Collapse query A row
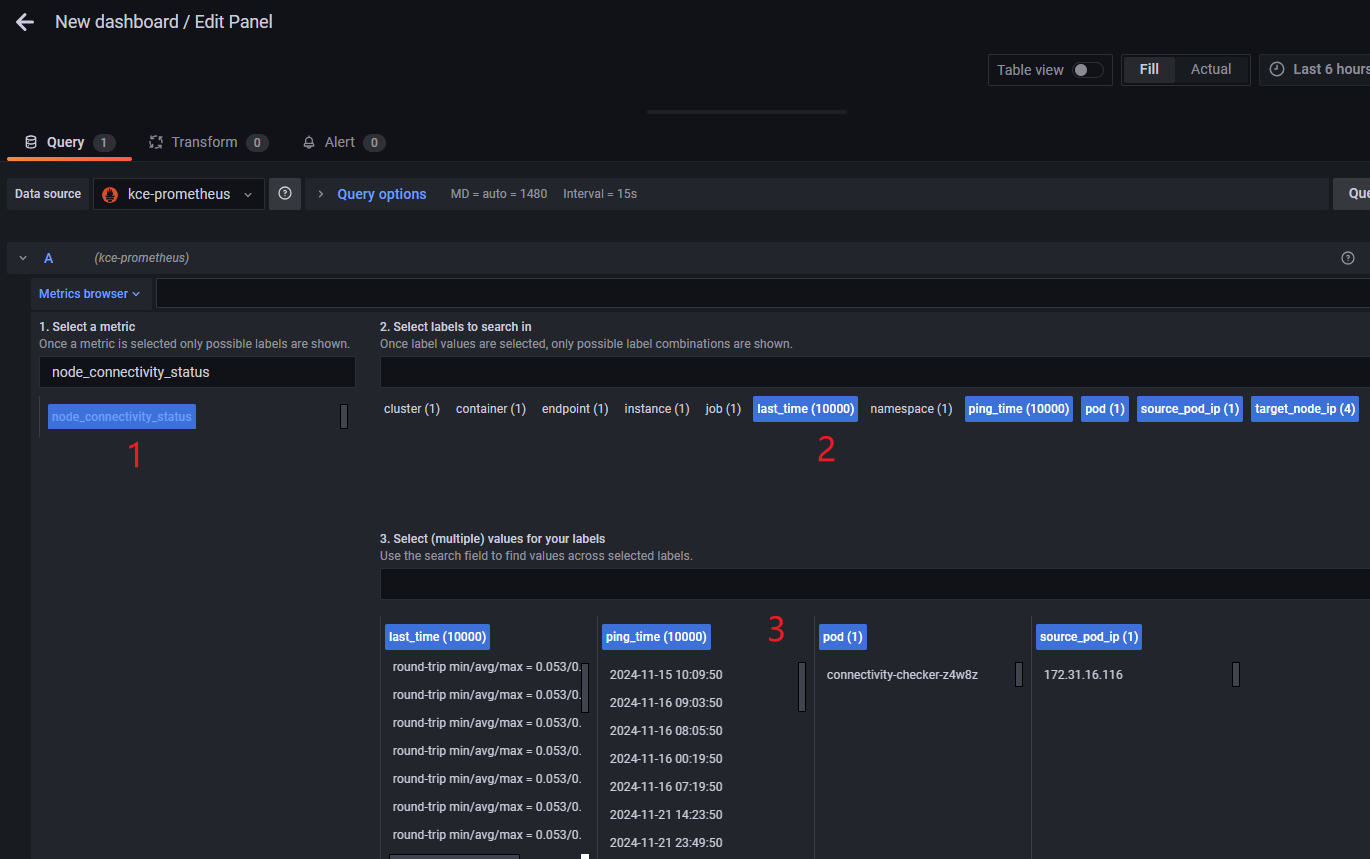The width and height of the screenshot is (1370, 859). [23, 258]
